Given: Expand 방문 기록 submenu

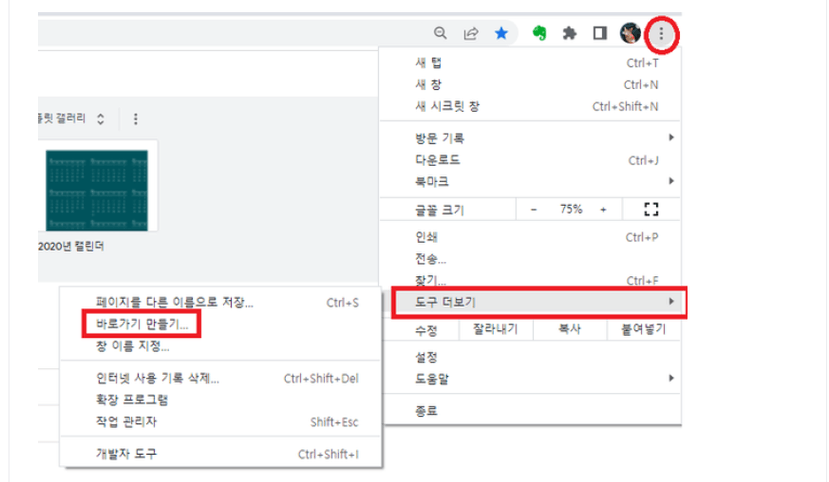Looking at the screenshot, I should tap(530, 138).
